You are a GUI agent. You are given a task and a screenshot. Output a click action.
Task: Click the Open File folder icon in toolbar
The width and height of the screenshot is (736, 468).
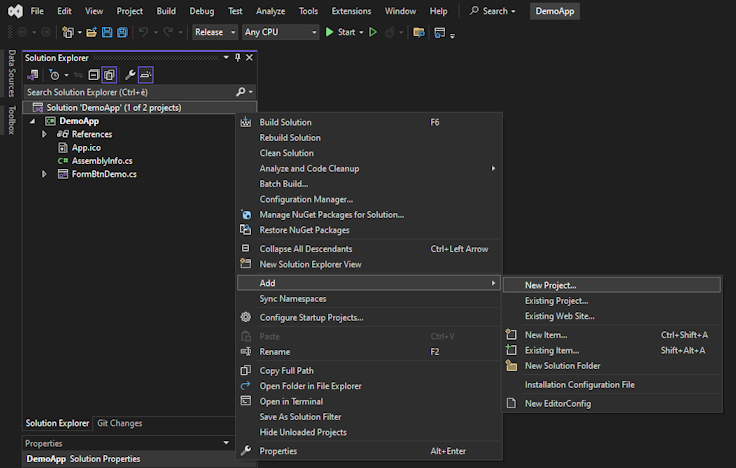coord(92,32)
